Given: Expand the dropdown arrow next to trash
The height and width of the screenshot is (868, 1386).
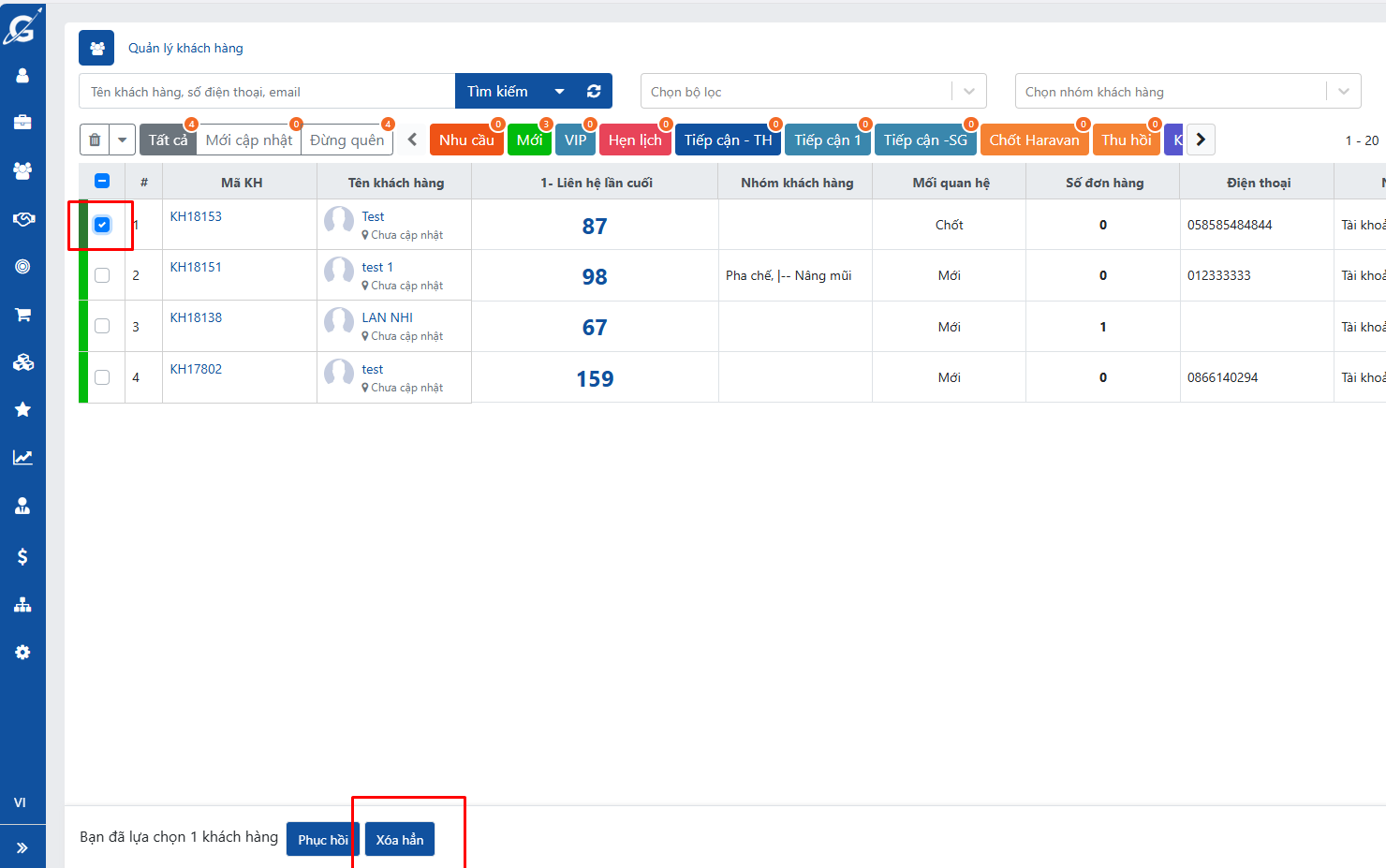Looking at the screenshot, I should coord(122,140).
